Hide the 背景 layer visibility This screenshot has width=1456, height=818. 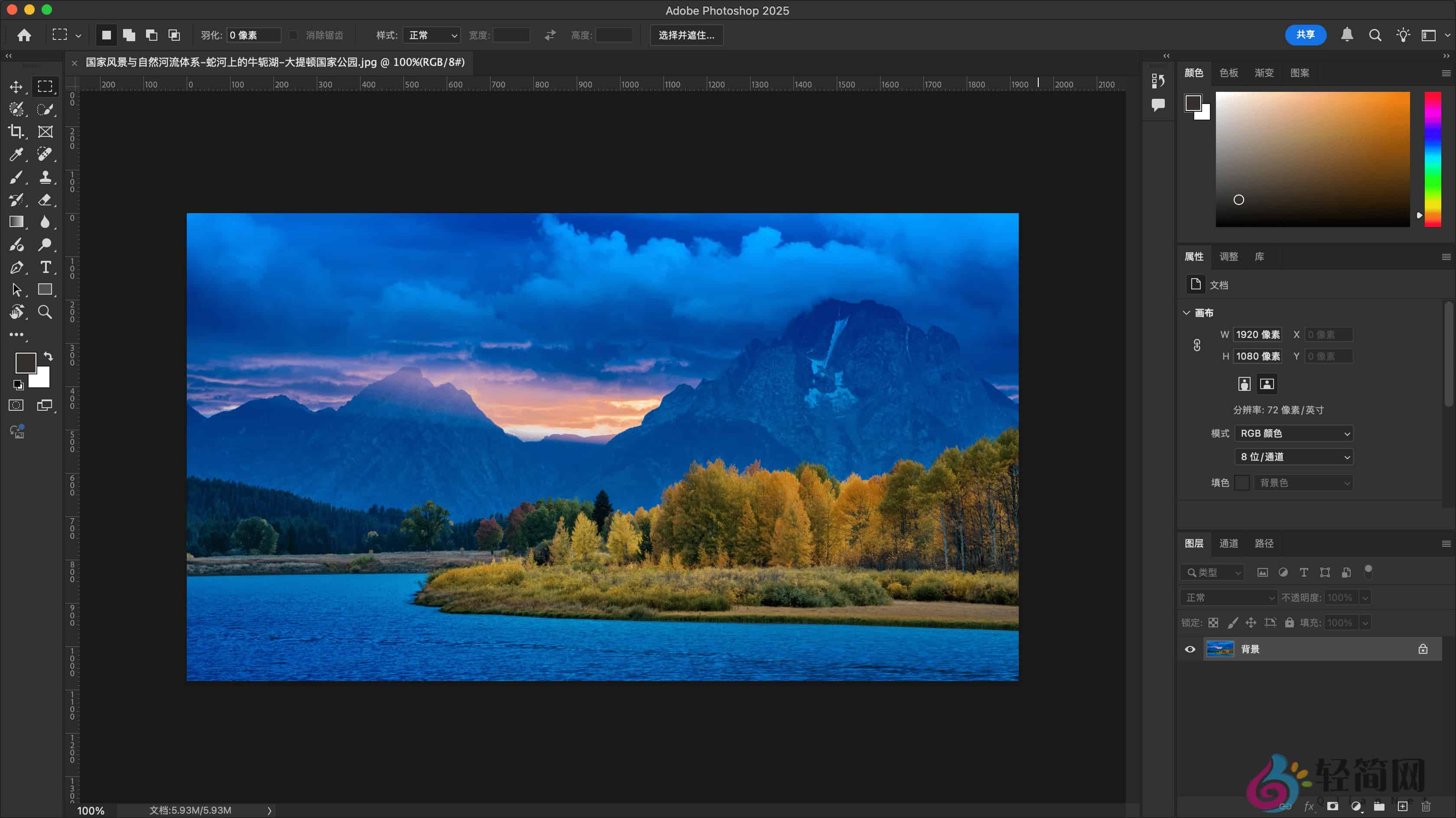[x=1190, y=649]
